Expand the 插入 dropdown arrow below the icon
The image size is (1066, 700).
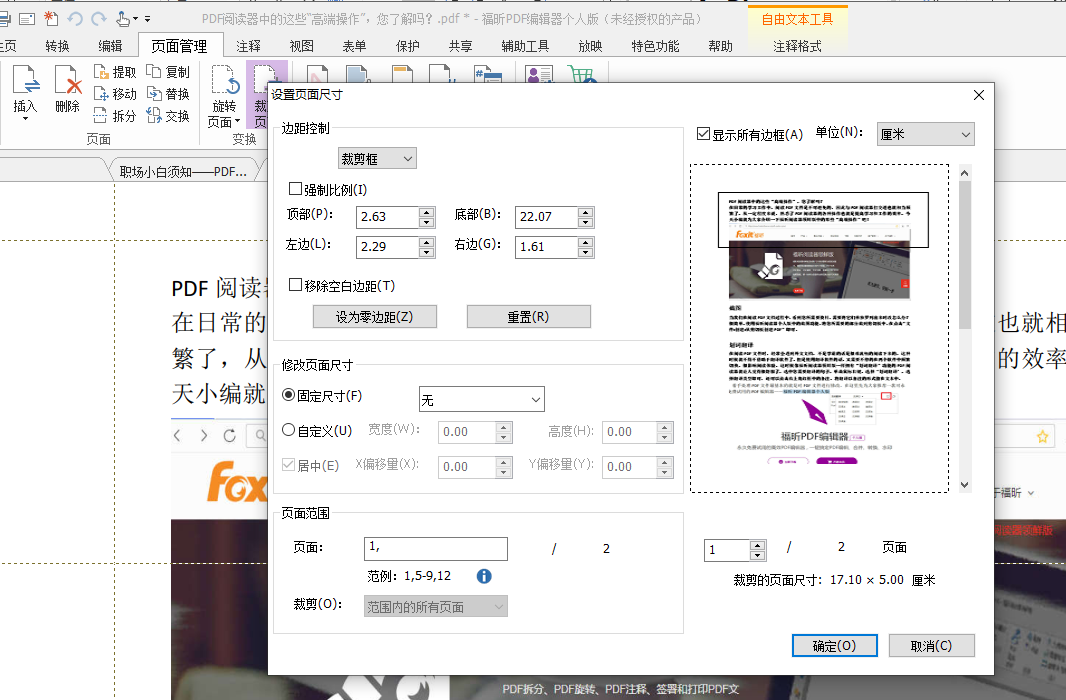(26, 119)
